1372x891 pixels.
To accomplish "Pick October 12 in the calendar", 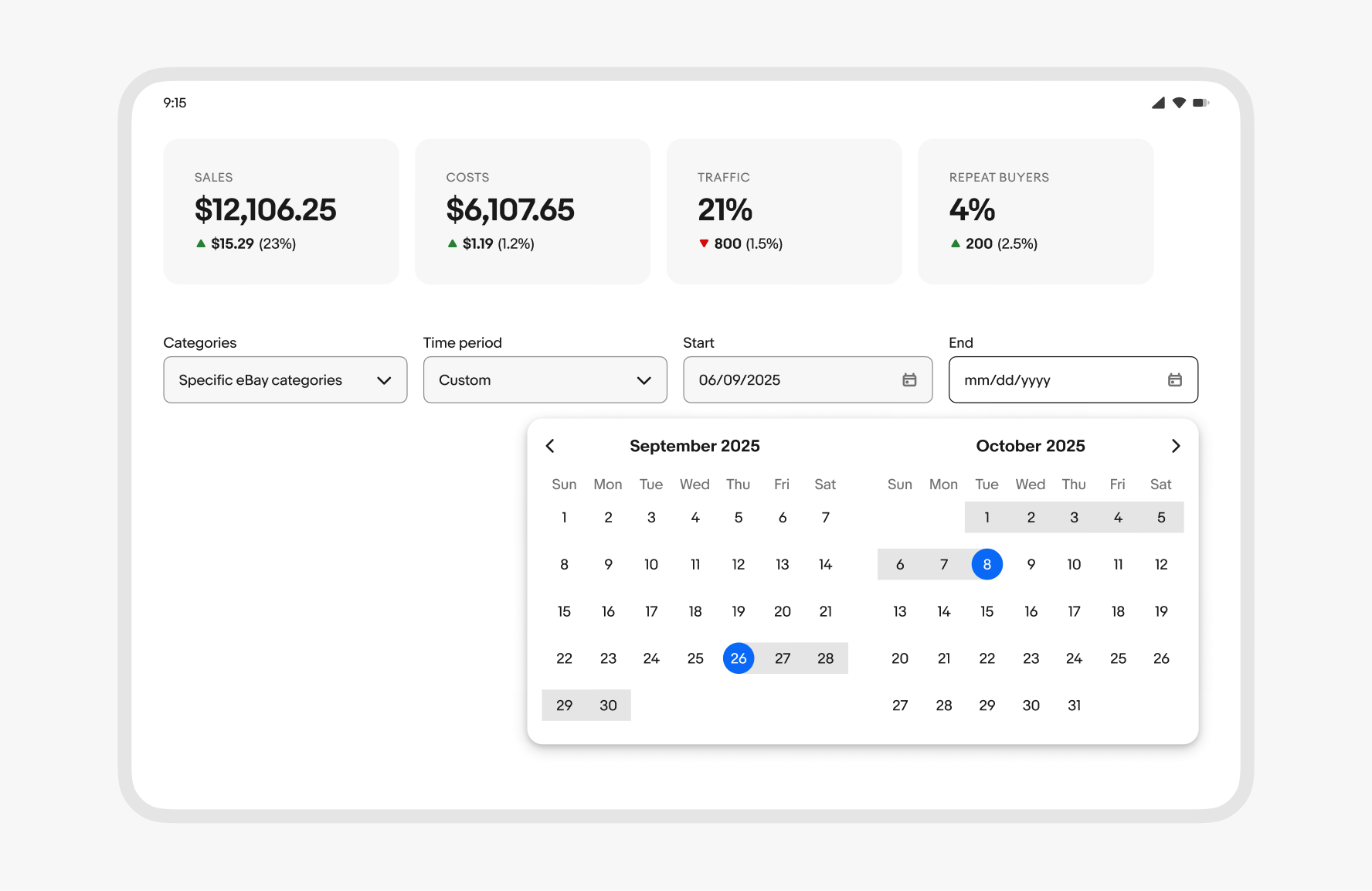I will click(1161, 564).
